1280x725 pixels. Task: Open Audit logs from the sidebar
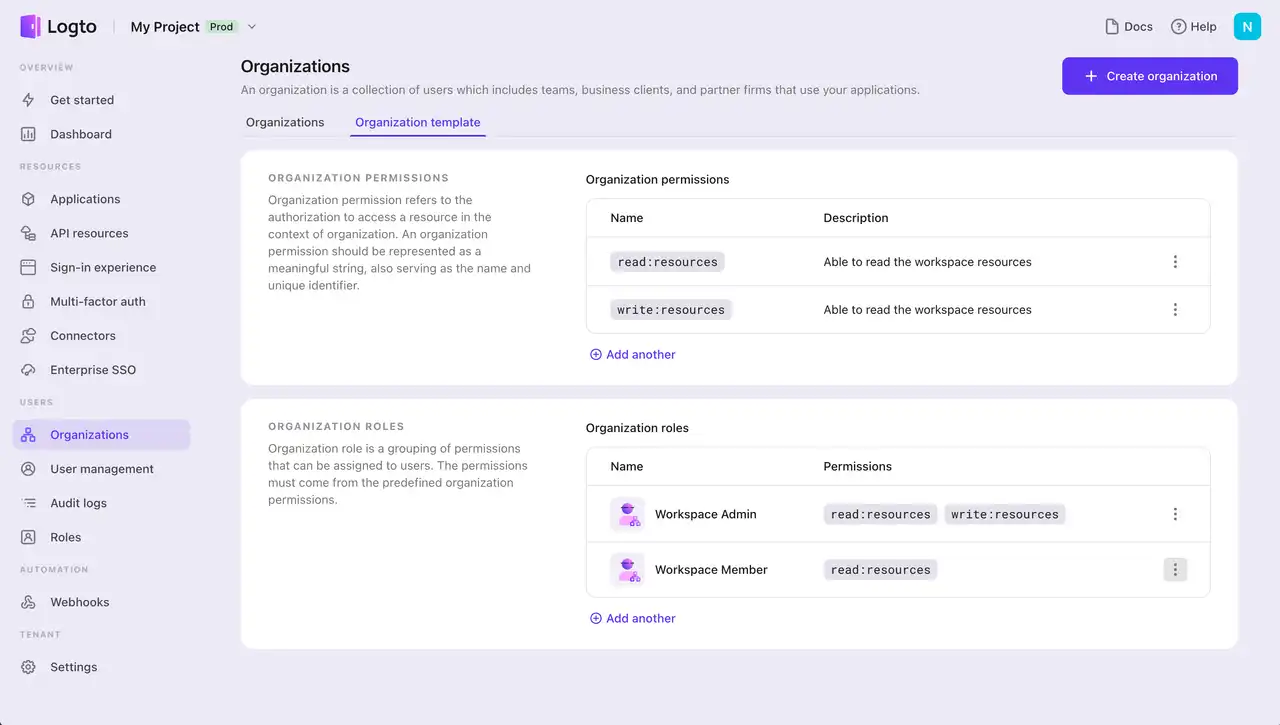80,502
